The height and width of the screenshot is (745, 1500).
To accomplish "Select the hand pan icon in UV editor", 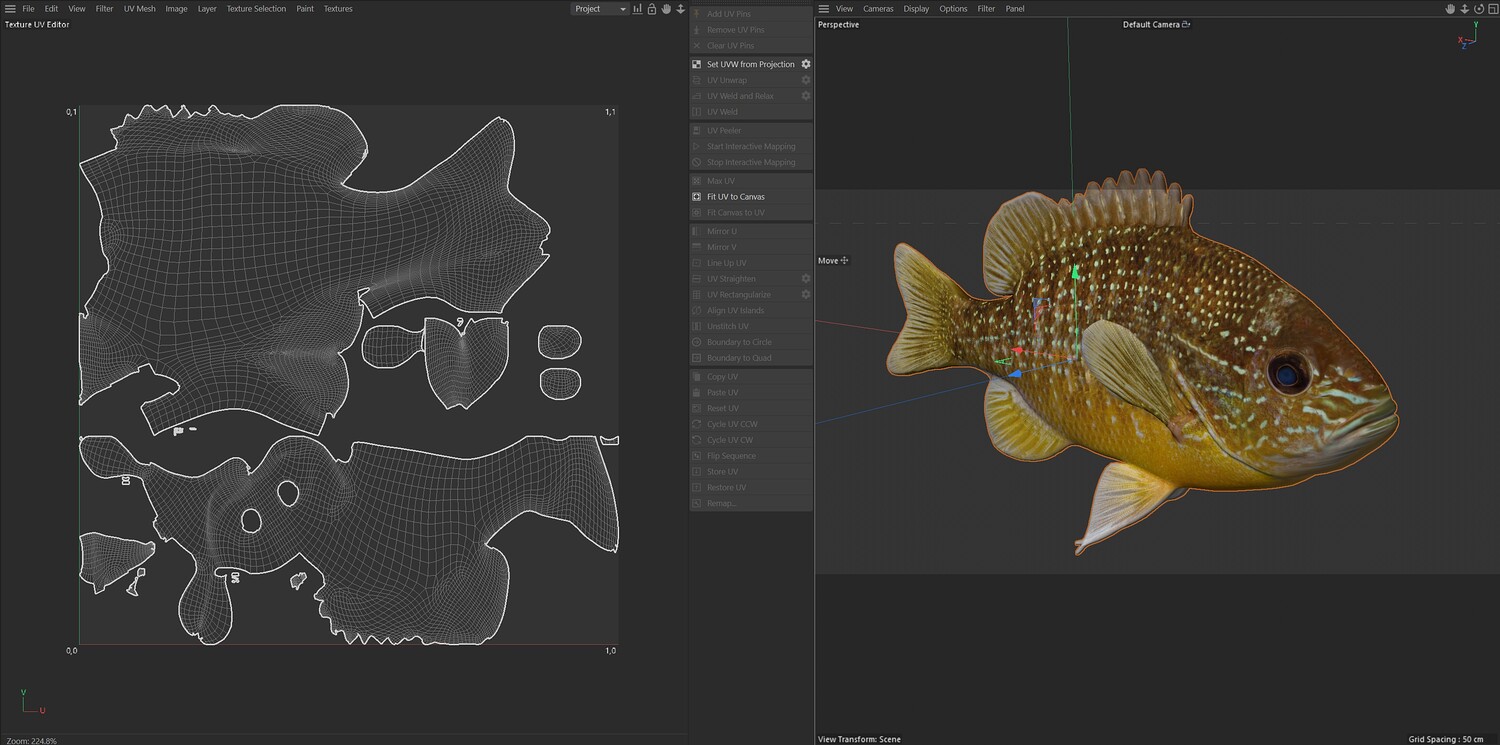I will coord(666,9).
